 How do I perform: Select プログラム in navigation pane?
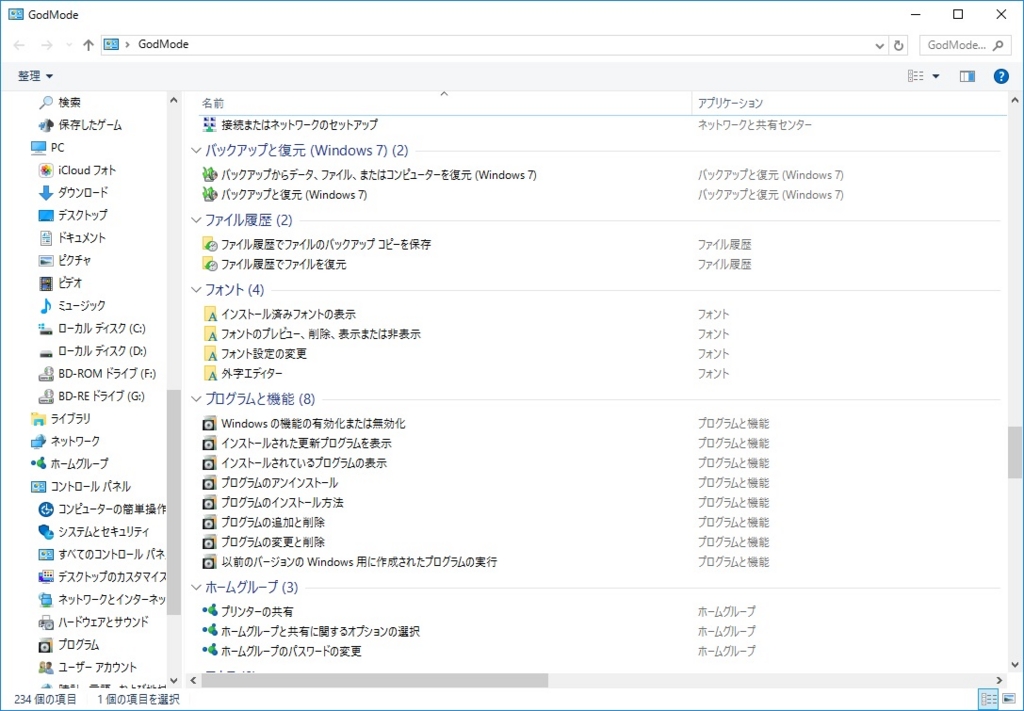point(78,645)
